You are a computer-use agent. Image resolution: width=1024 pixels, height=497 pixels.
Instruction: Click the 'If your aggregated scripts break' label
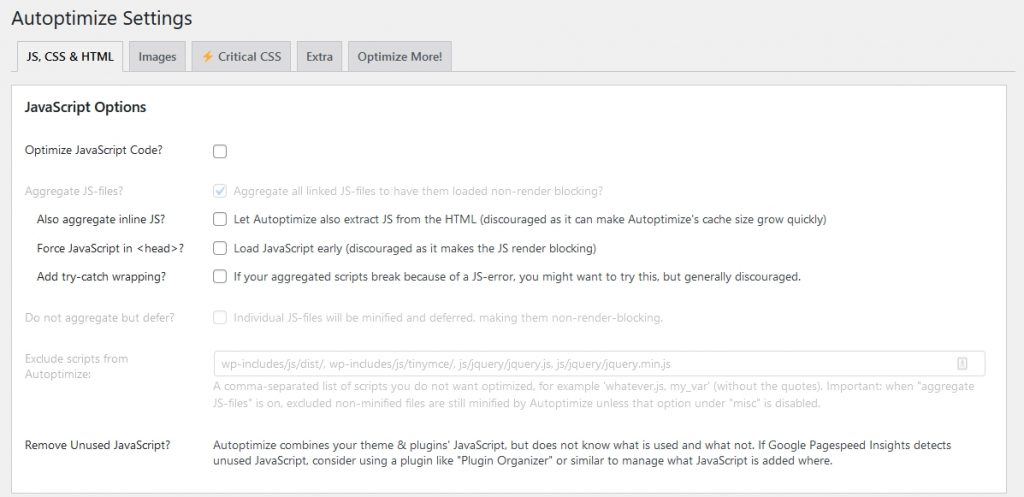[516, 277]
